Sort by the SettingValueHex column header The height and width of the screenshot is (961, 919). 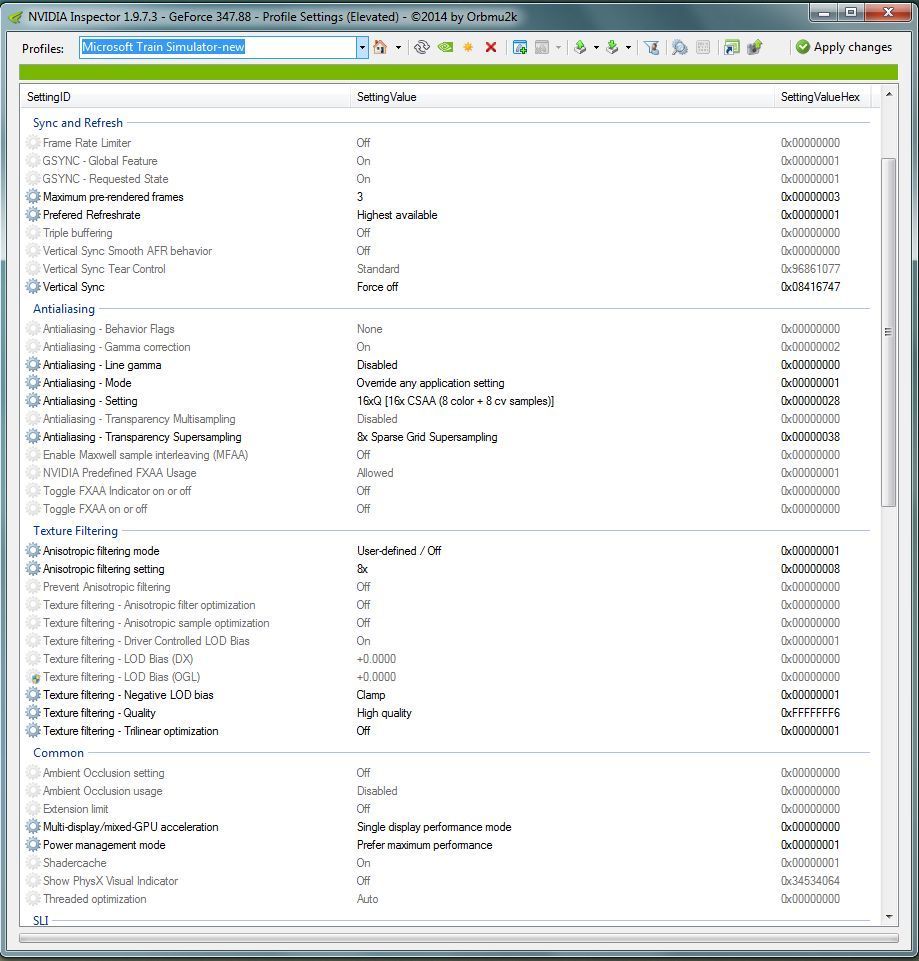(x=822, y=97)
